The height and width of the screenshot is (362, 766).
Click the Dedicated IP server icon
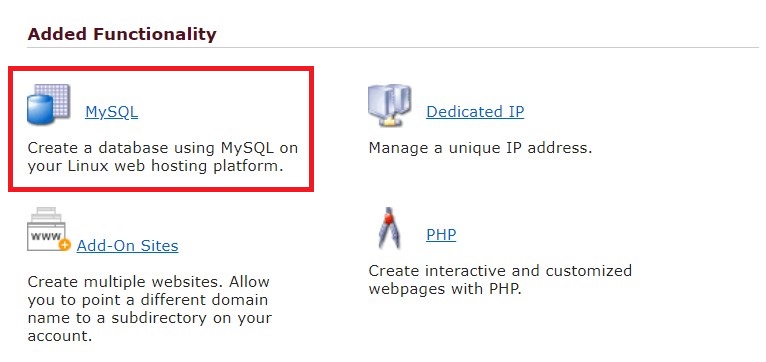point(389,106)
